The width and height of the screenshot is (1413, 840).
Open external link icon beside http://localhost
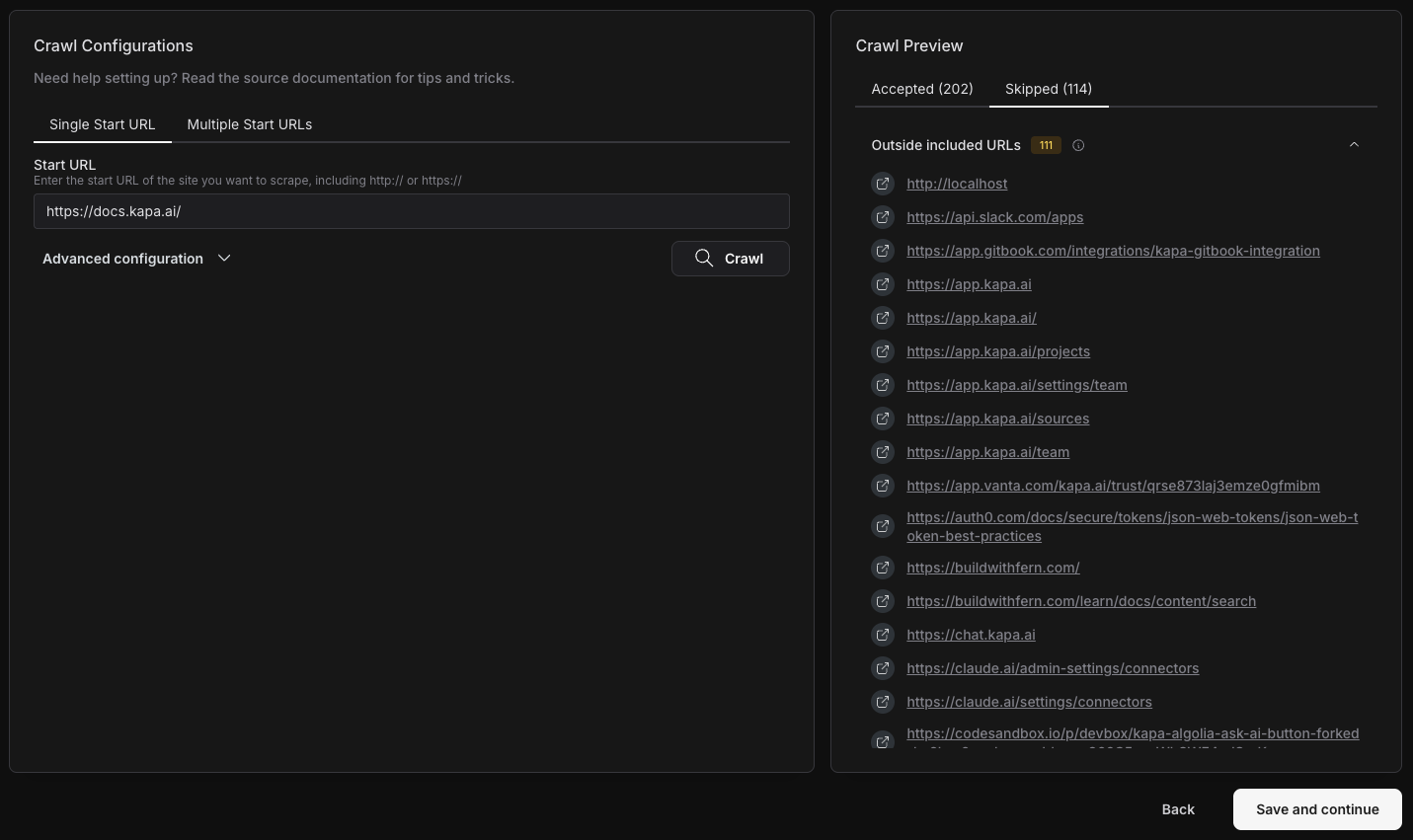883,184
